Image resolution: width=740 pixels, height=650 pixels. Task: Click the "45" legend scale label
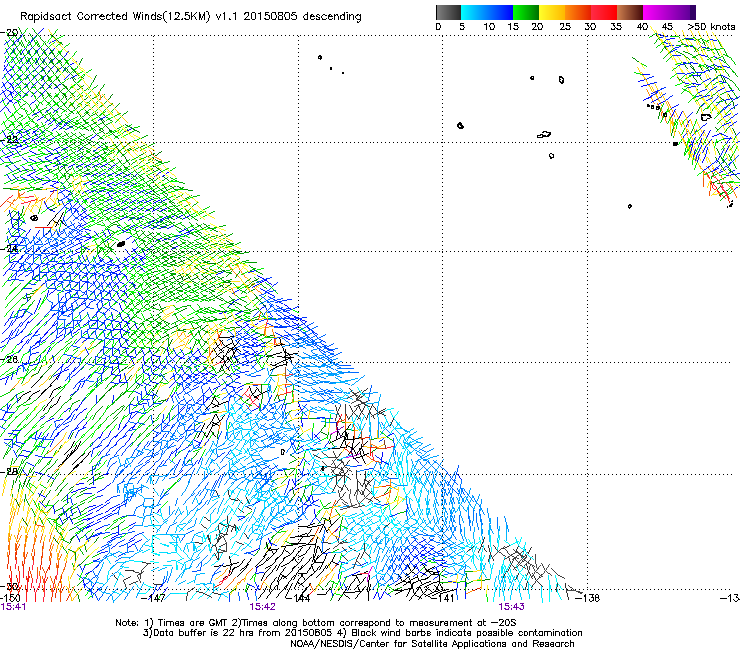tap(667, 27)
